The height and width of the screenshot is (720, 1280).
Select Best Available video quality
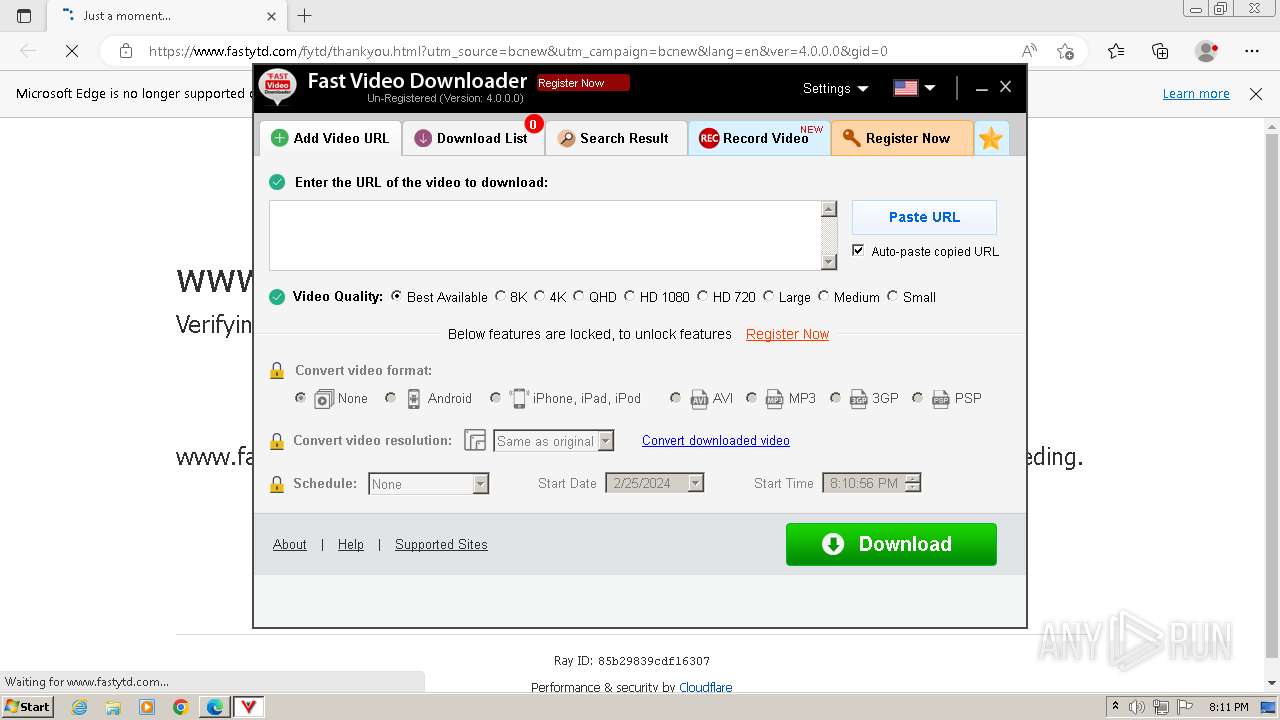[x=397, y=296]
